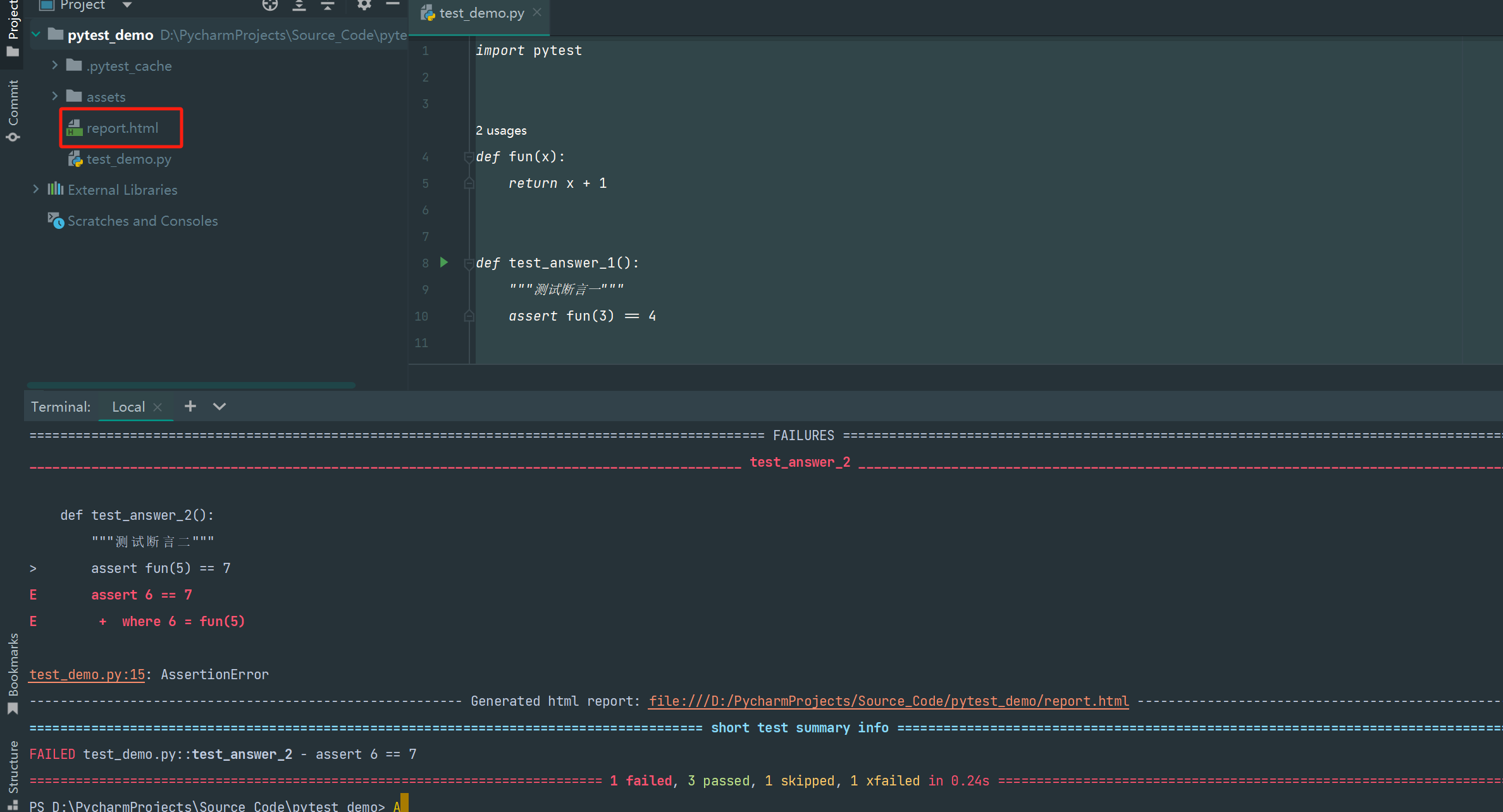Select report.html in project tree

point(122,128)
